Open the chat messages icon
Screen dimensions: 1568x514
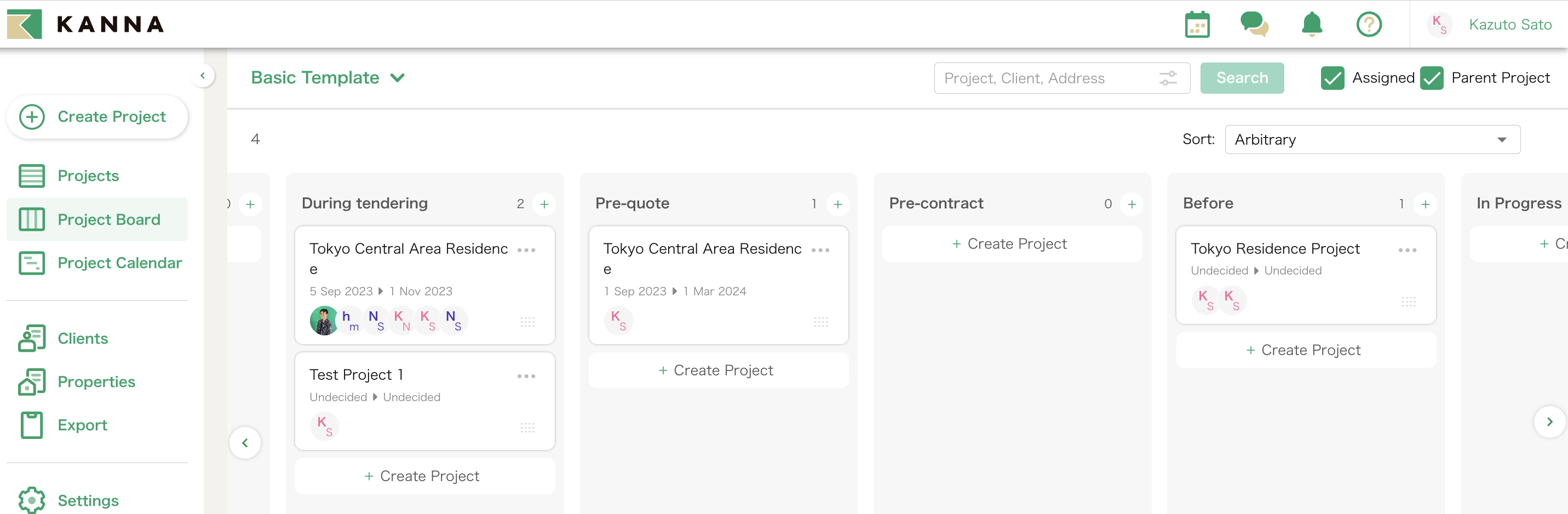pos(1254,25)
